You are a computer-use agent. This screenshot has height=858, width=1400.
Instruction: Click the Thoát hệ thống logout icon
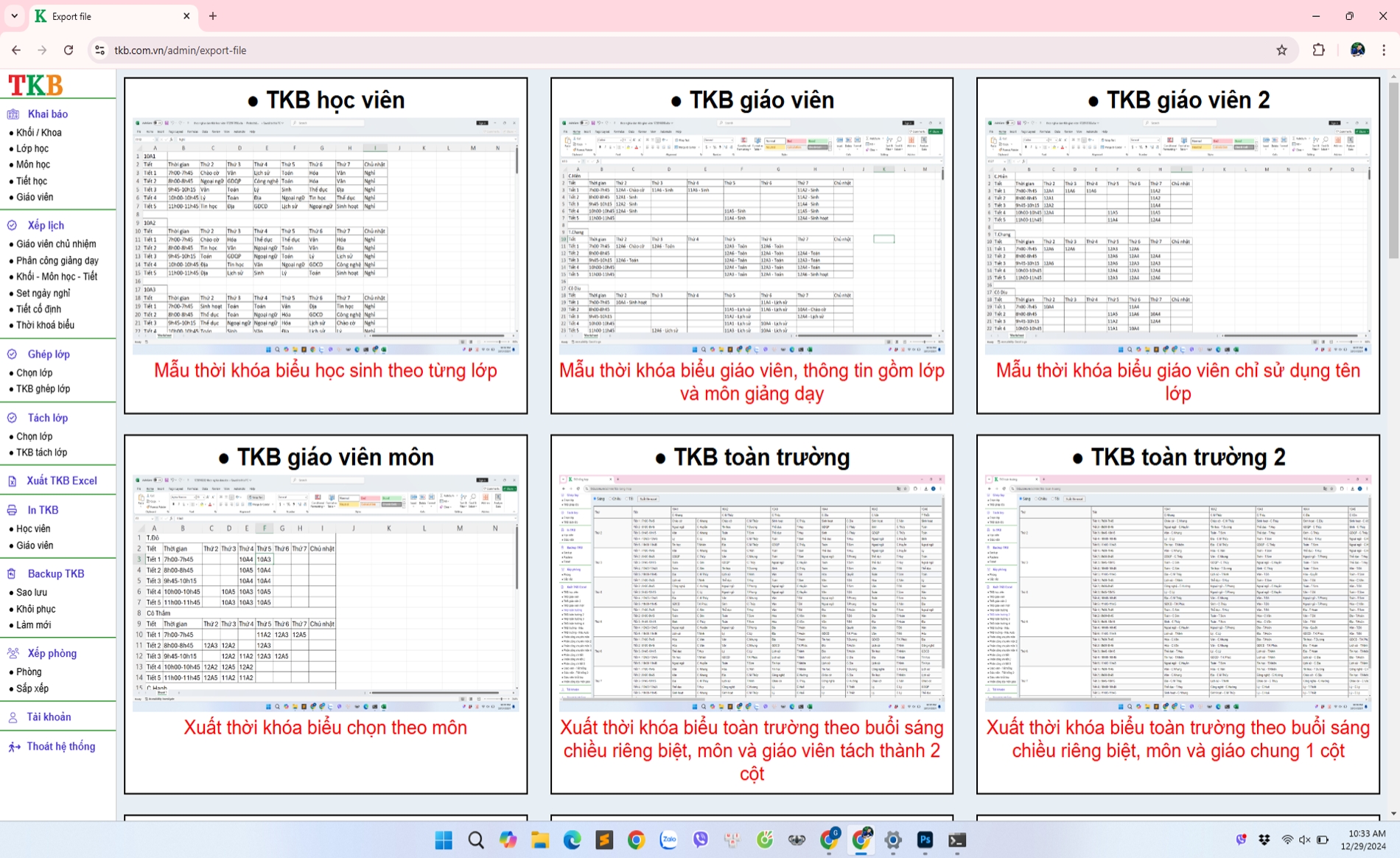coord(14,747)
